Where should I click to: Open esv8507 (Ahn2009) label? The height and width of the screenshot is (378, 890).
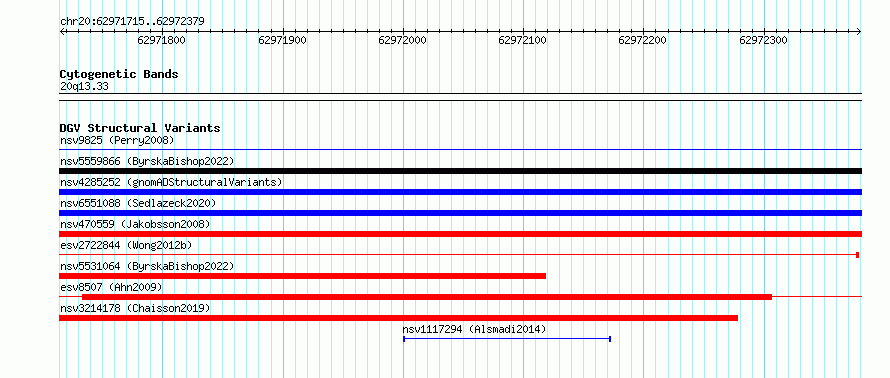[111, 287]
